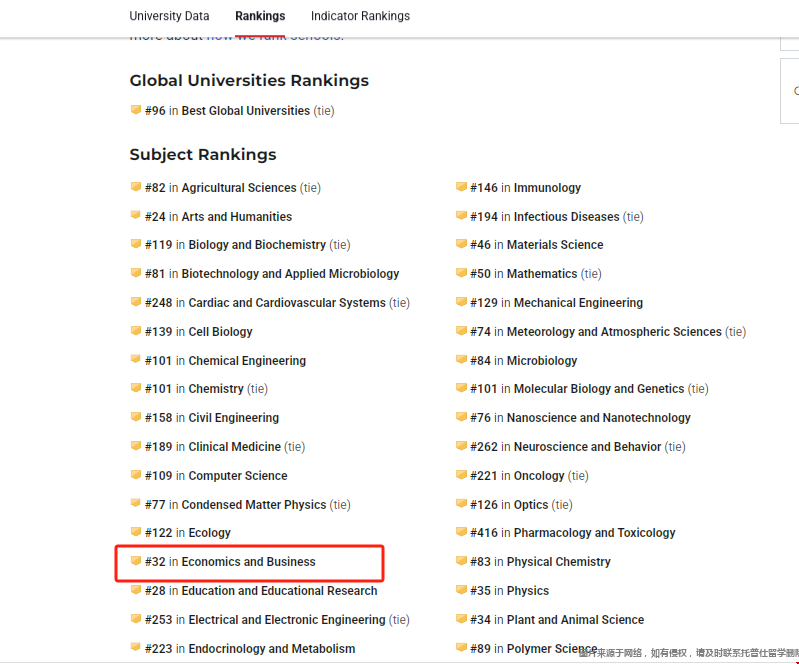Open Cardiac and Cardiovascular Systems ranking
This screenshot has width=799, height=664.
click(x=287, y=303)
